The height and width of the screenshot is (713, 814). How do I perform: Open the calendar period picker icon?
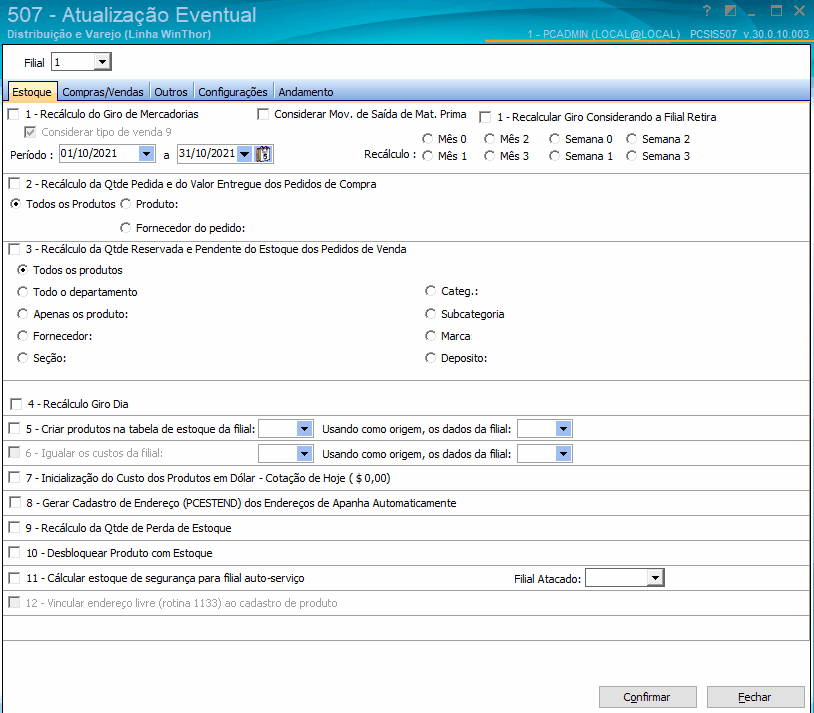(x=264, y=154)
